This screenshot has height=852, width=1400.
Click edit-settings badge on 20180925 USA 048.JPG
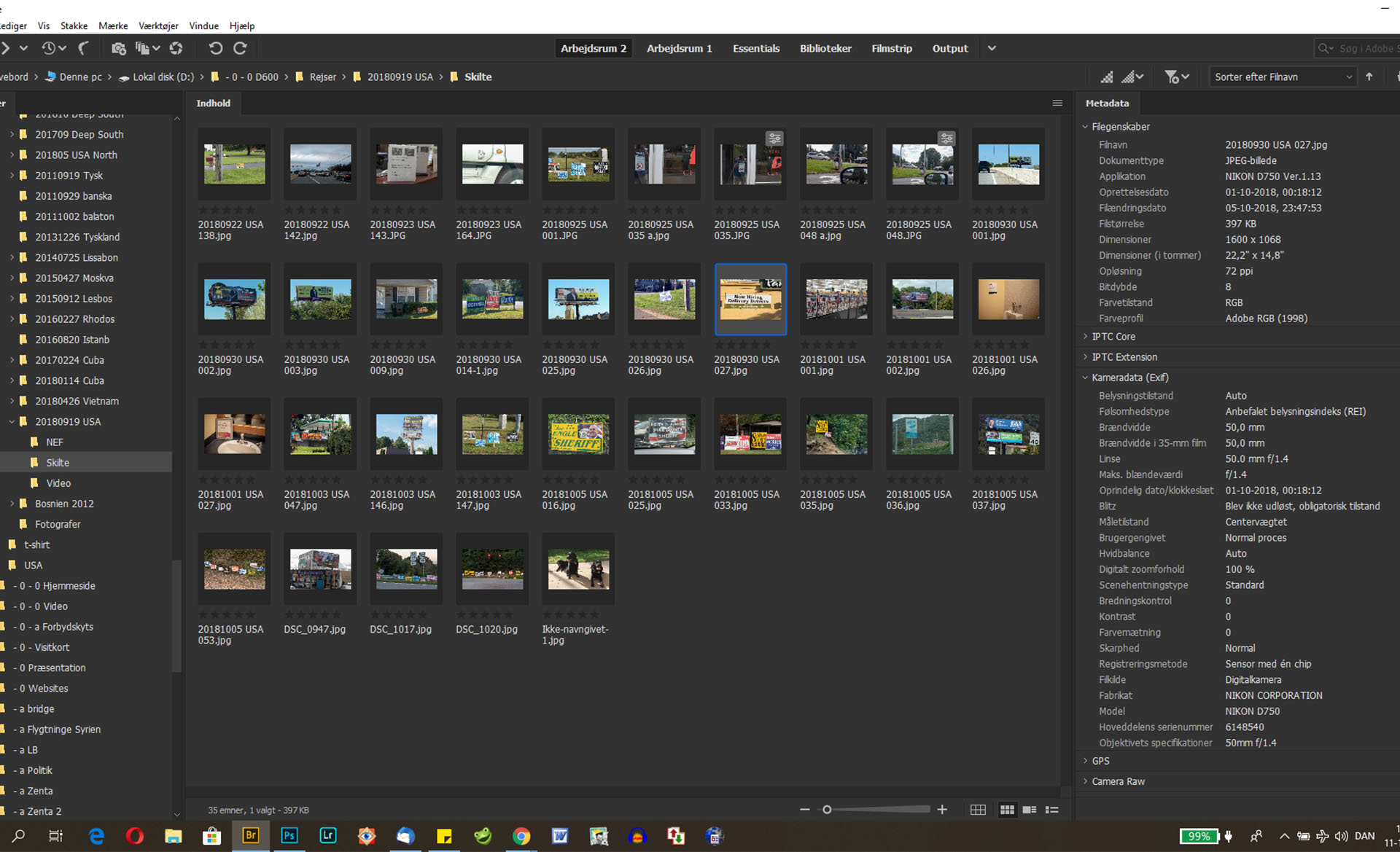pos(946,138)
